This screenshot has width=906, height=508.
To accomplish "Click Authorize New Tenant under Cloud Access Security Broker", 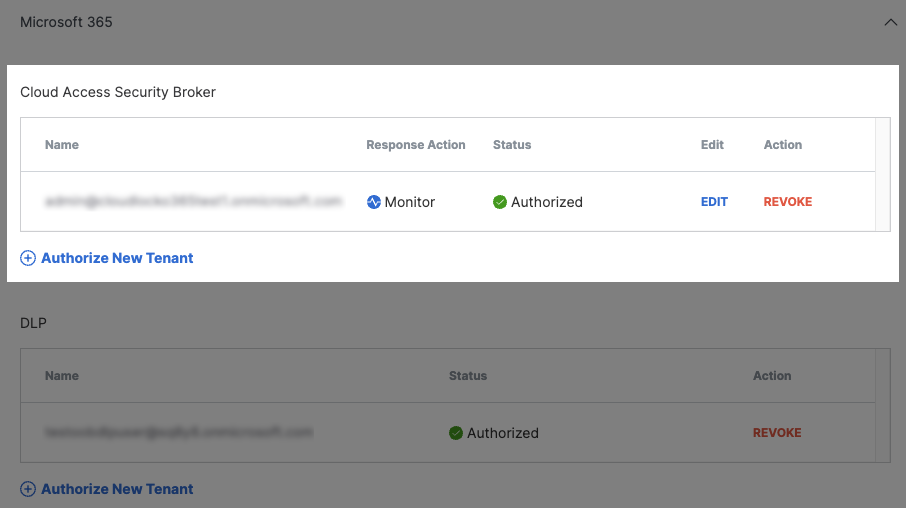I will (117, 258).
